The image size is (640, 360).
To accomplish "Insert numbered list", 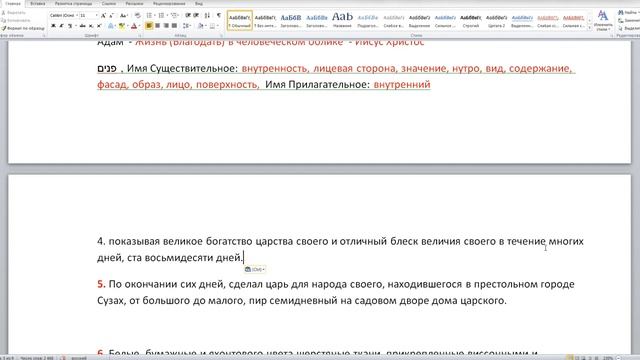I will tap(162, 15).
